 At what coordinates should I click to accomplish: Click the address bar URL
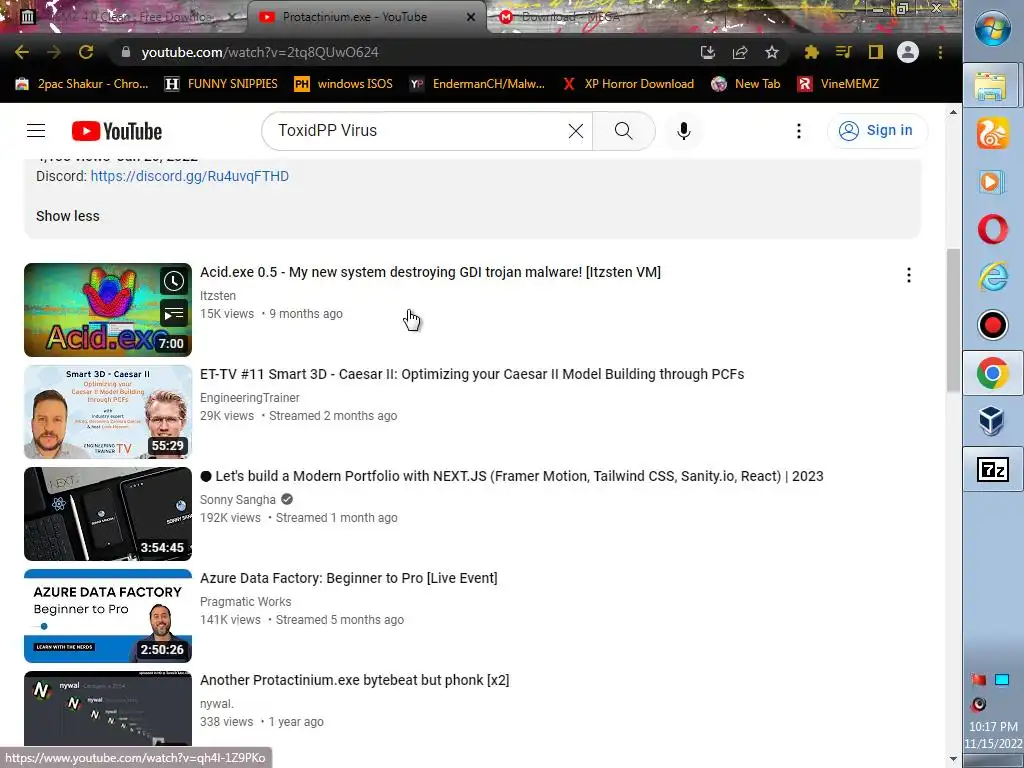click(260, 52)
